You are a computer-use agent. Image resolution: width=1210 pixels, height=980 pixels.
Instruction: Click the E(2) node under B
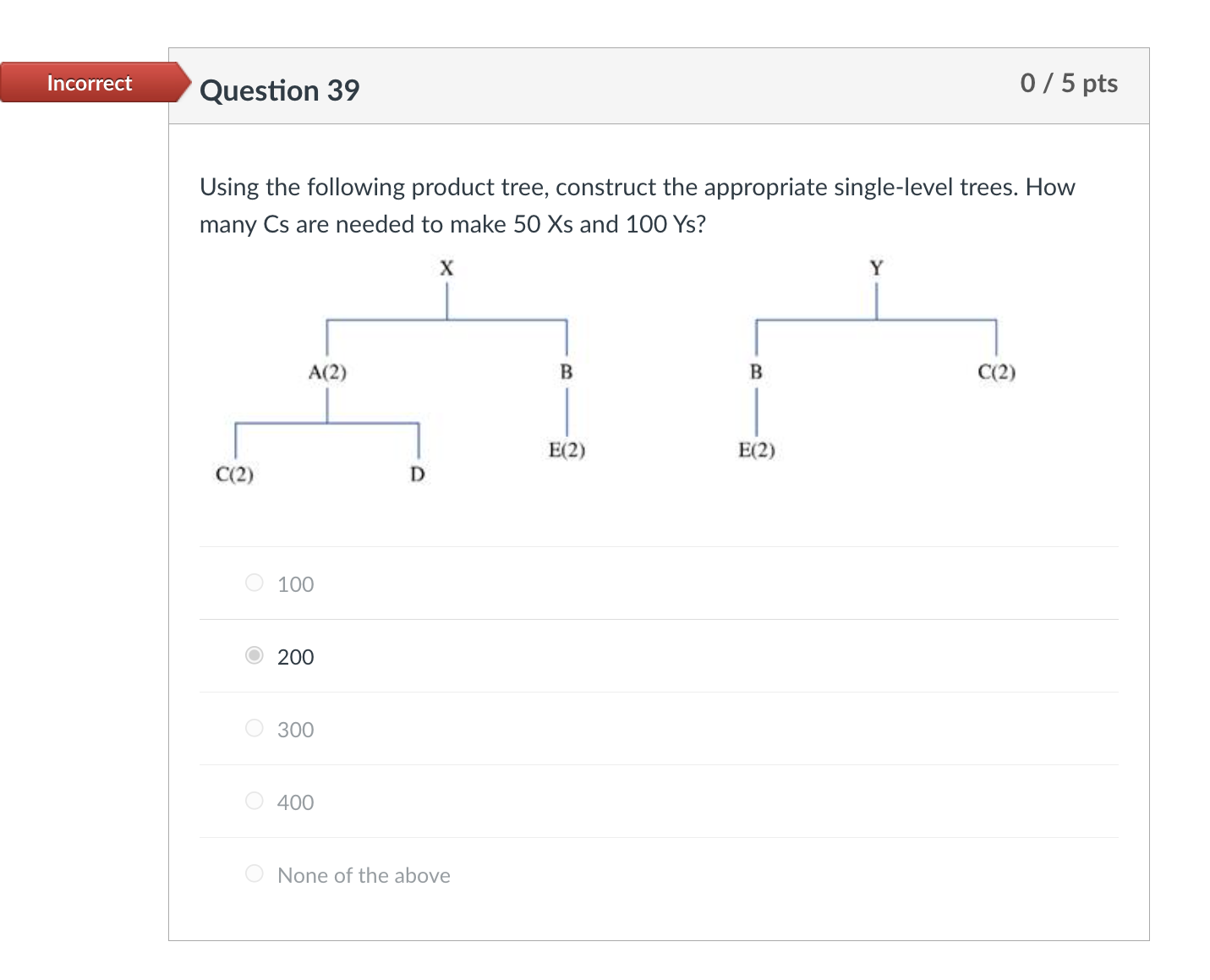point(567,449)
